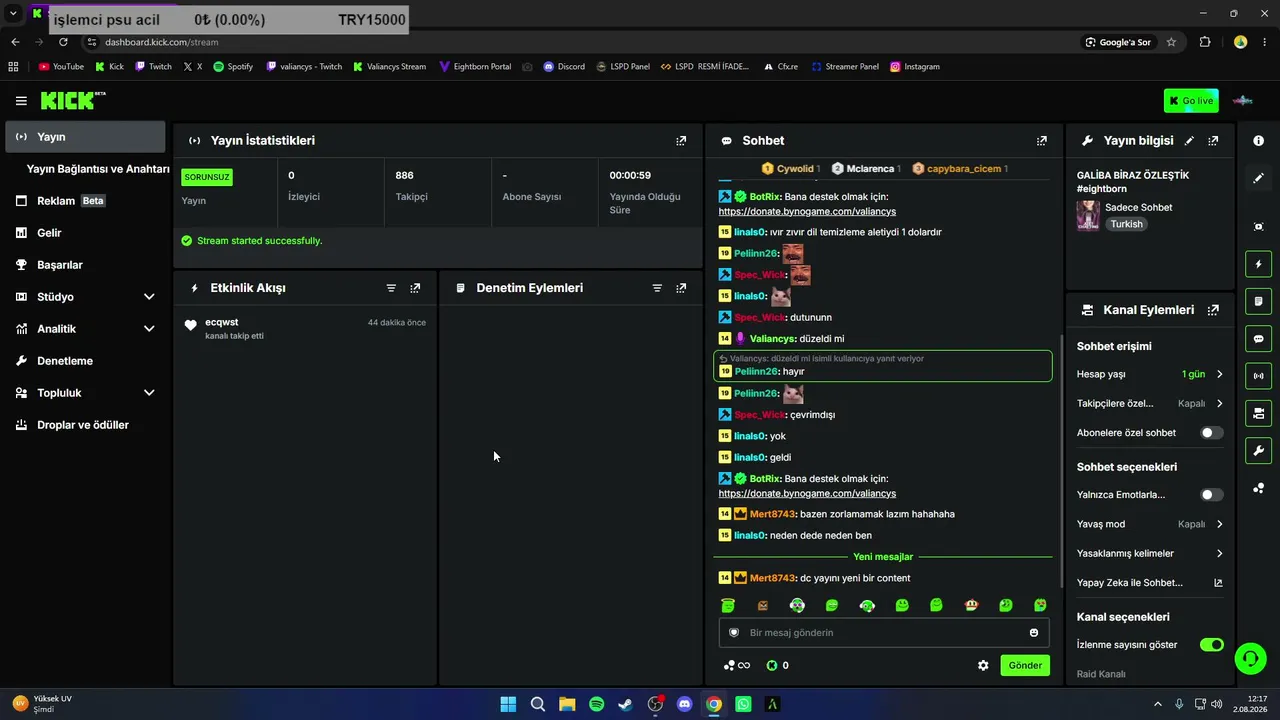
Task: Click the Turkish language tag
Action: [x=1126, y=224]
